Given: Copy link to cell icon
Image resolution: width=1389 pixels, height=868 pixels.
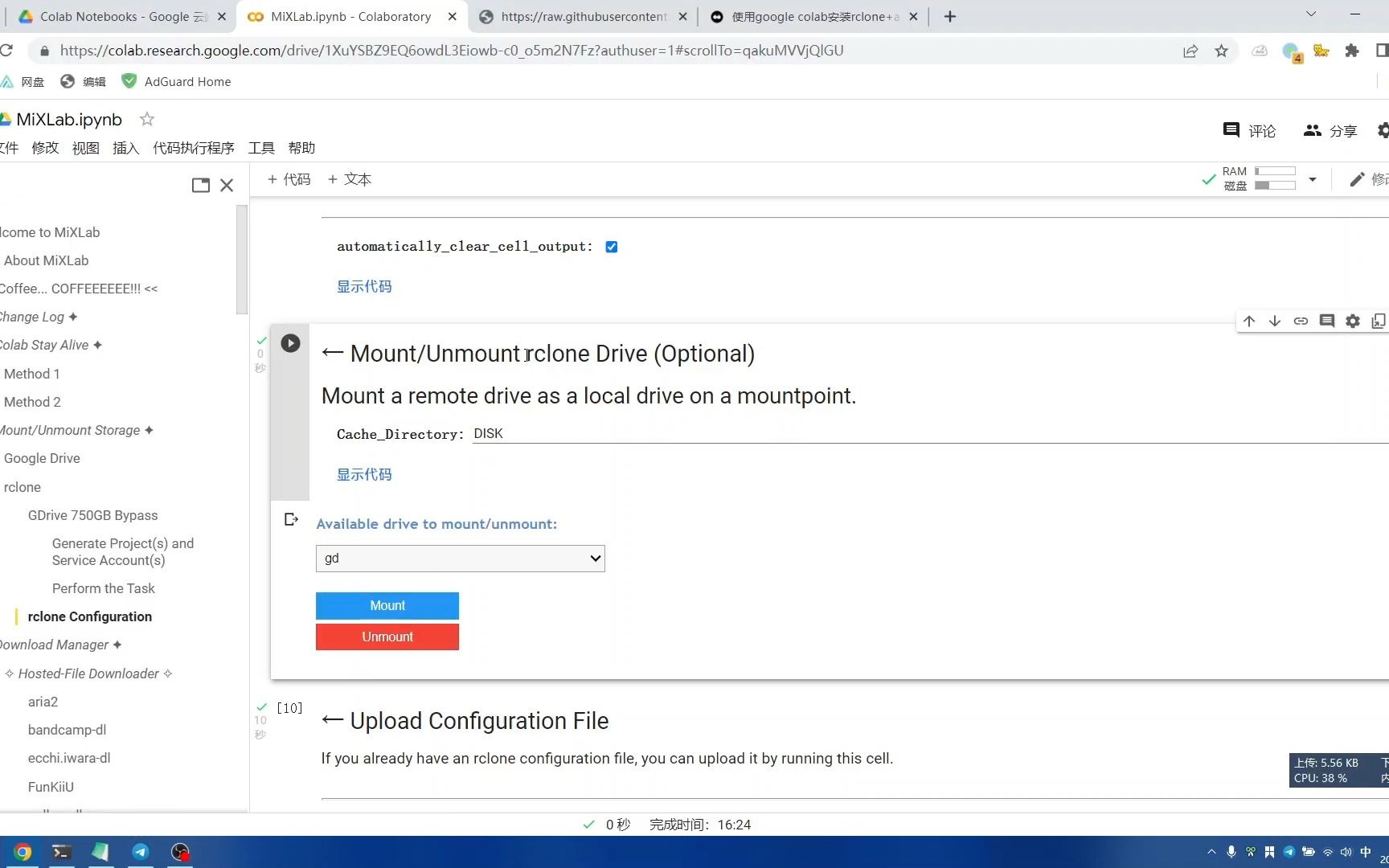Looking at the screenshot, I should click(x=1301, y=321).
